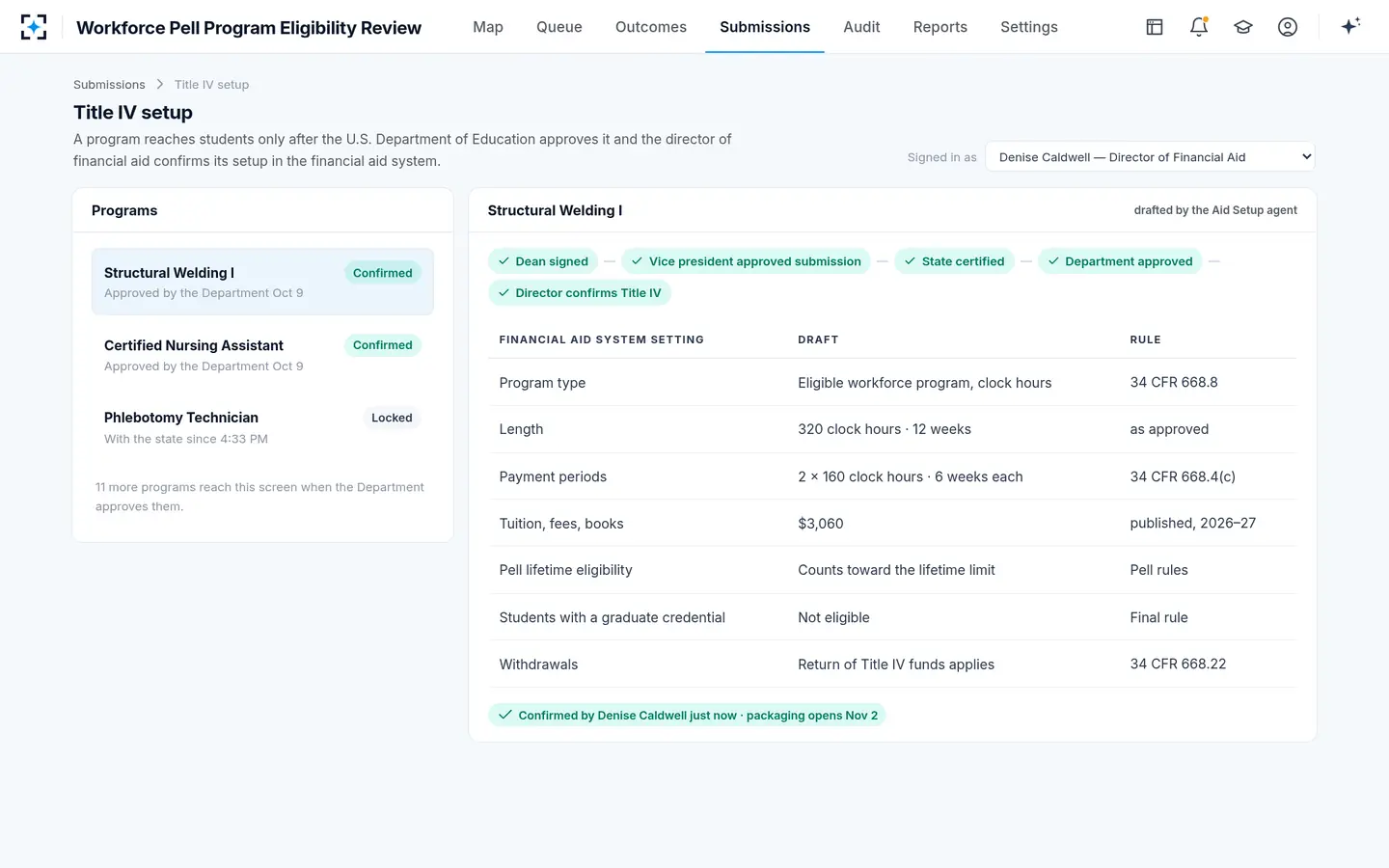Click the Confirmed badge on Certified Nursing Assistant
The width and height of the screenshot is (1389, 868).
click(x=383, y=345)
